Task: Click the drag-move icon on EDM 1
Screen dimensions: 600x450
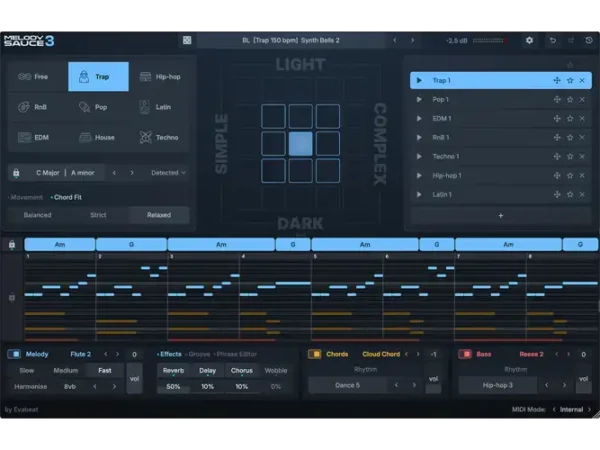Action: point(557,119)
